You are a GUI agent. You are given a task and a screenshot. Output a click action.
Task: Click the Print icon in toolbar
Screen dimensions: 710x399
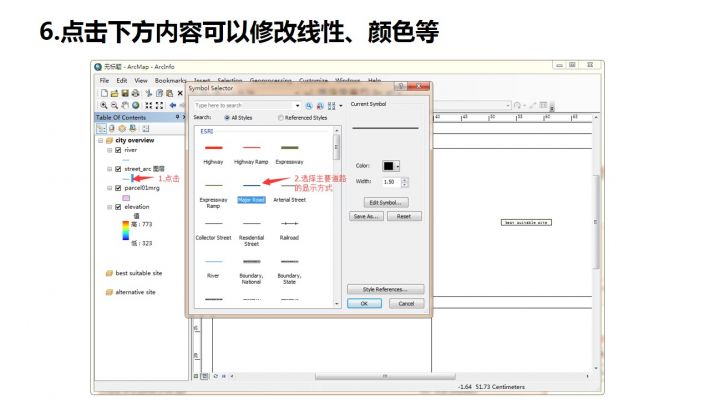click(135, 93)
